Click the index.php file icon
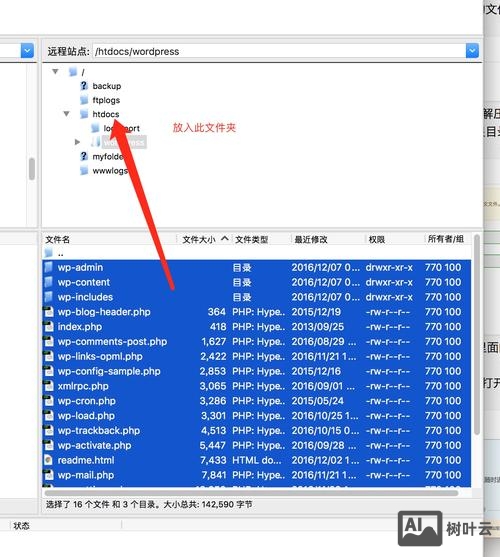500x557 pixels. tap(49, 327)
